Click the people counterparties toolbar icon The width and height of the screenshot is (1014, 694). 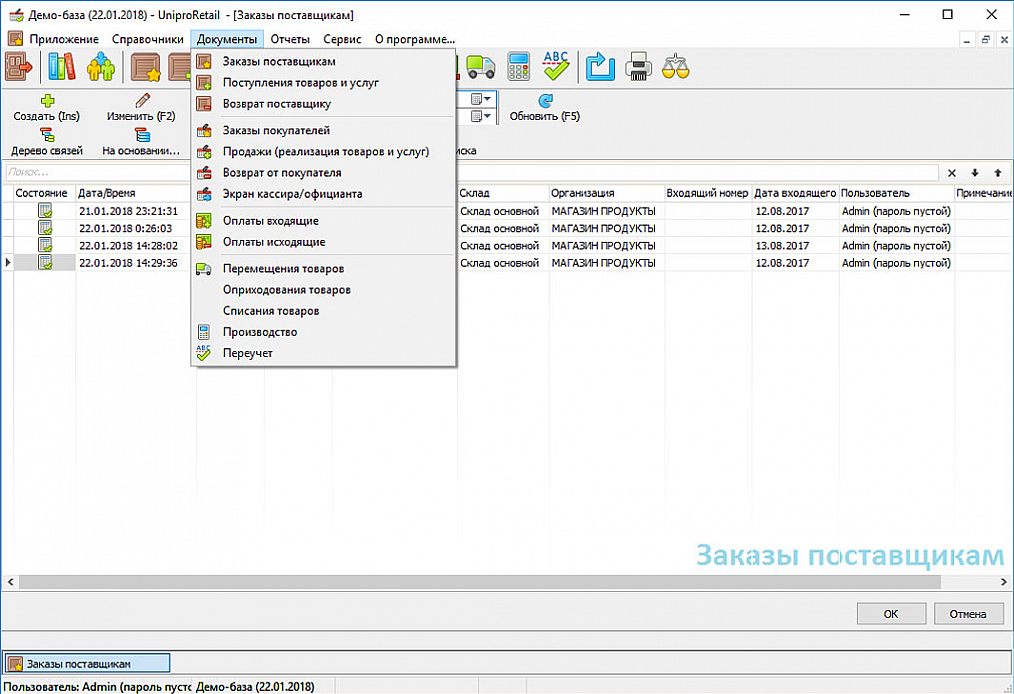click(101, 67)
